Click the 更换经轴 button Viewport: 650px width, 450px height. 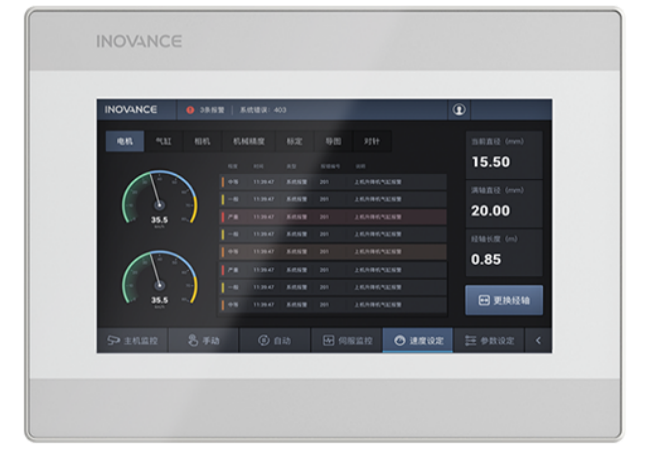click(x=504, y=300)
